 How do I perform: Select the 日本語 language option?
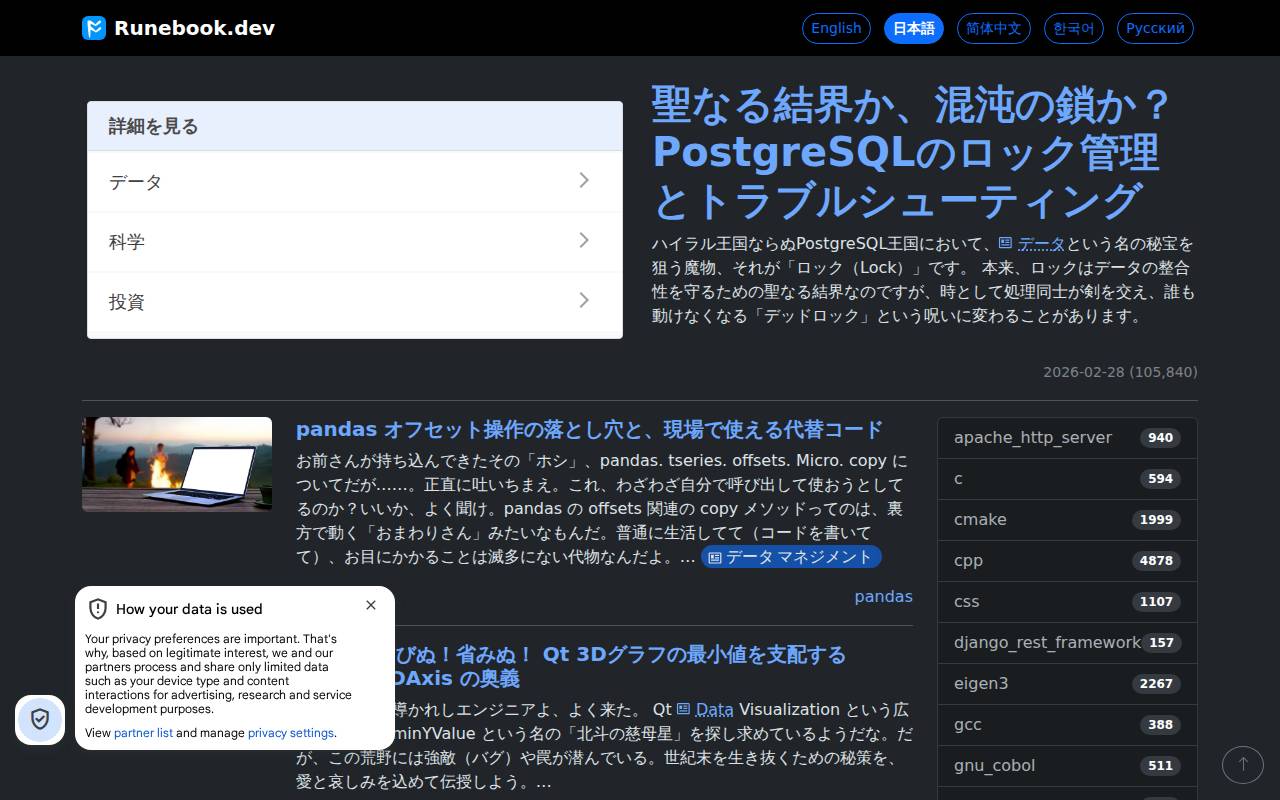coord(914,28)
